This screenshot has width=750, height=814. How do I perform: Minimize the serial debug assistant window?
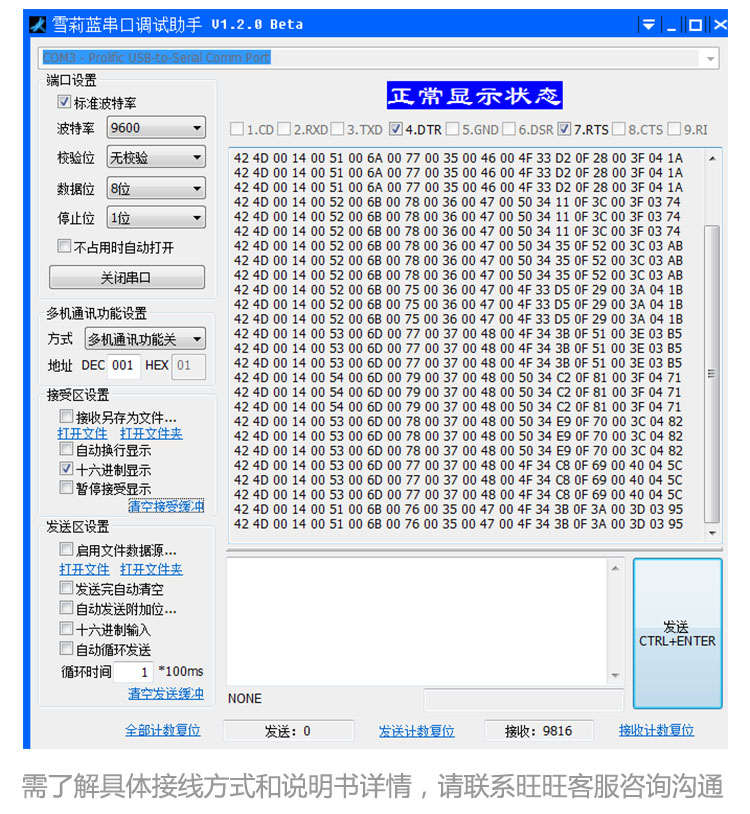672,24
